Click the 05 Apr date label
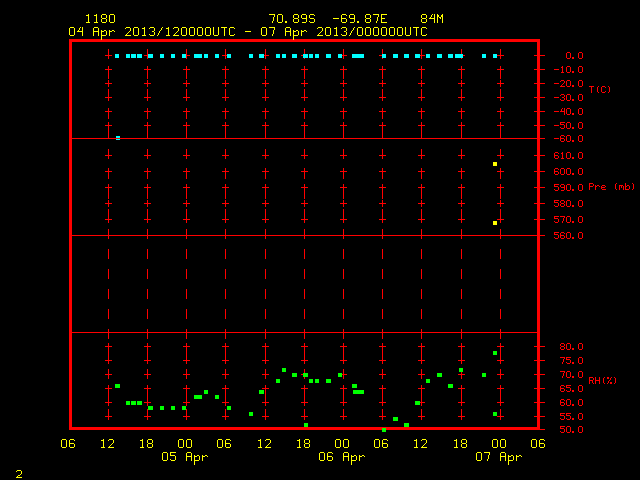The image size is (640, 480). click(x=184, y=457)
